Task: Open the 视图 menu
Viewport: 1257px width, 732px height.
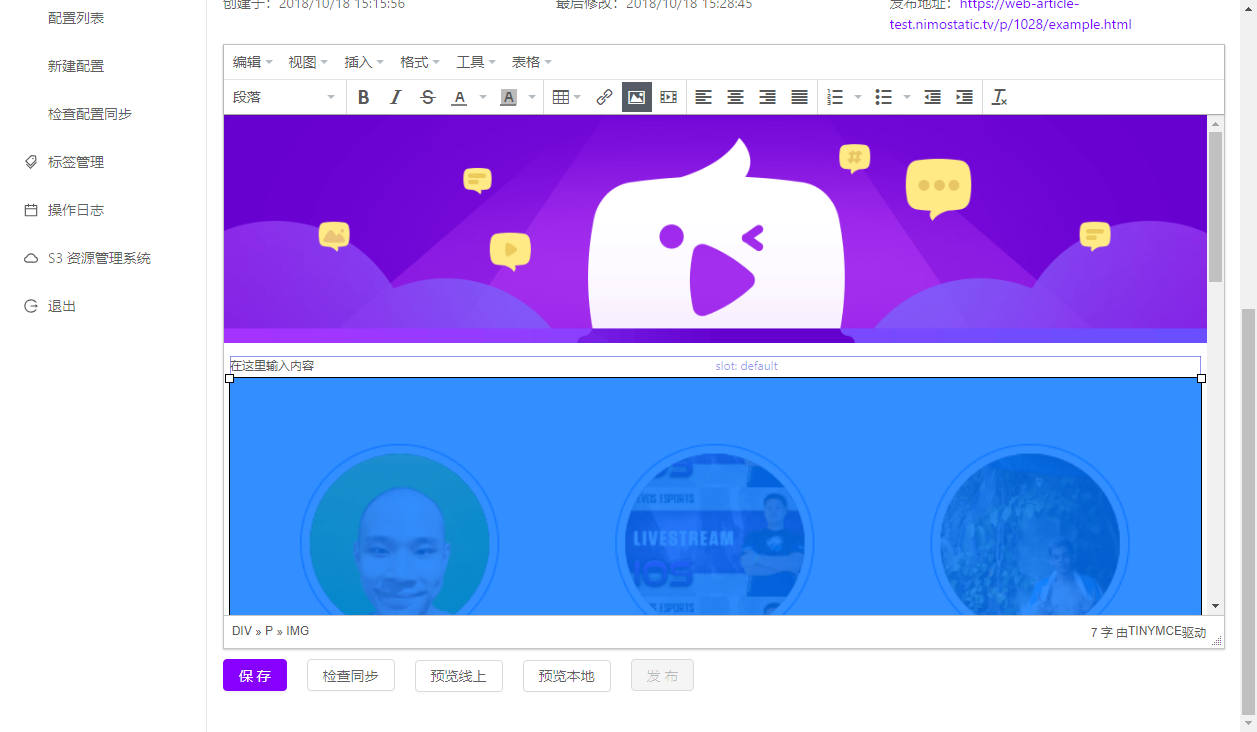Action: tap(308, 62)
